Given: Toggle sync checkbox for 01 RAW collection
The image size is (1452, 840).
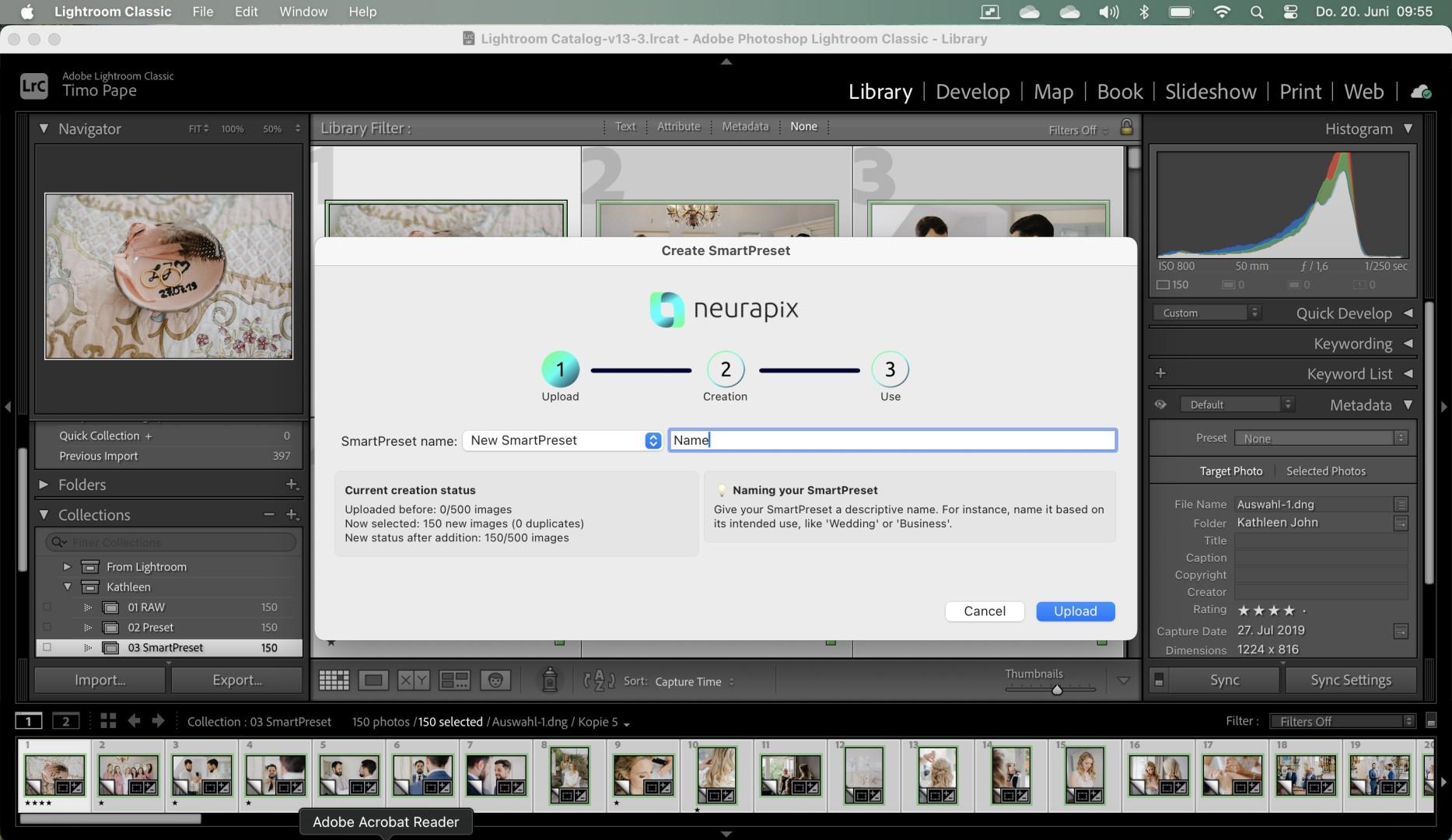Looking at the screenshot, I should (47, 607).
